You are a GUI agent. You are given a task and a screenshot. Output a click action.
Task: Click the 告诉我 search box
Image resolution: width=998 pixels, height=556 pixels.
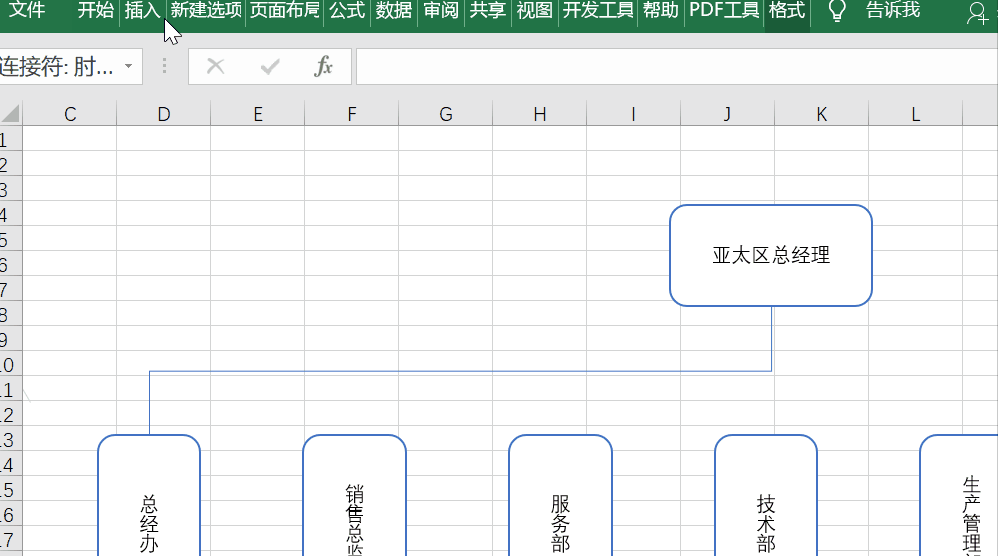(x=893, y=10)
